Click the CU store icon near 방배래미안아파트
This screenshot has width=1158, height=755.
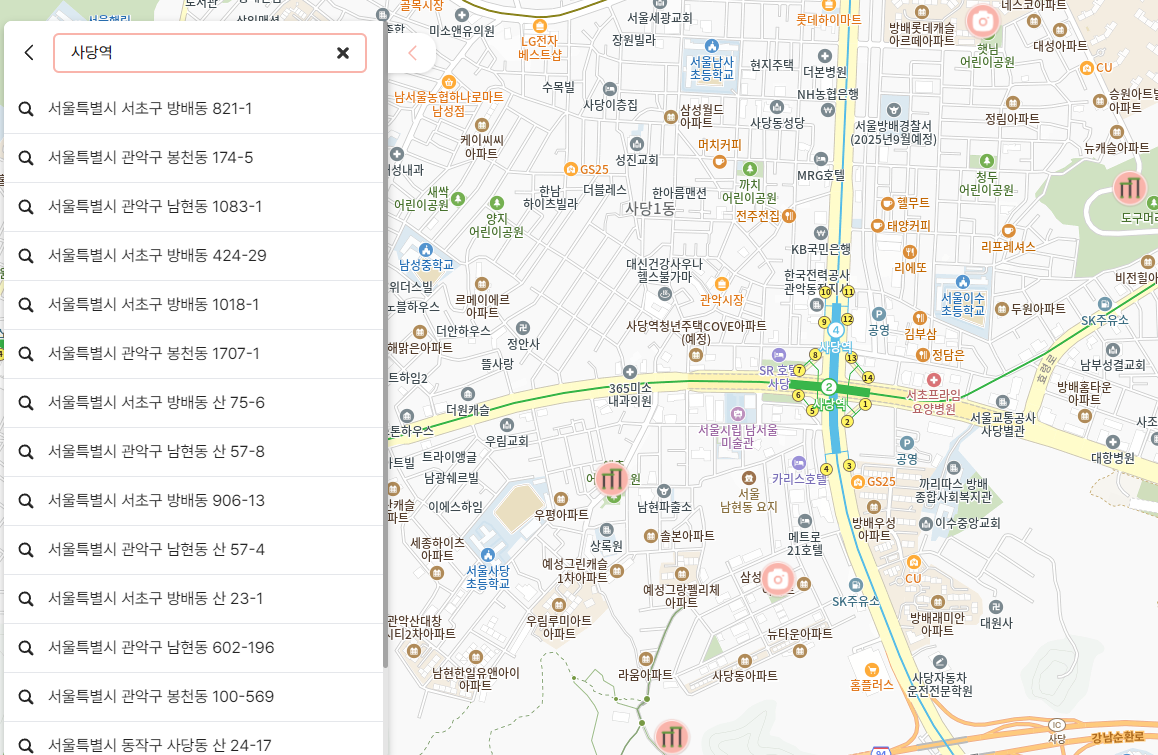(914, 562)
